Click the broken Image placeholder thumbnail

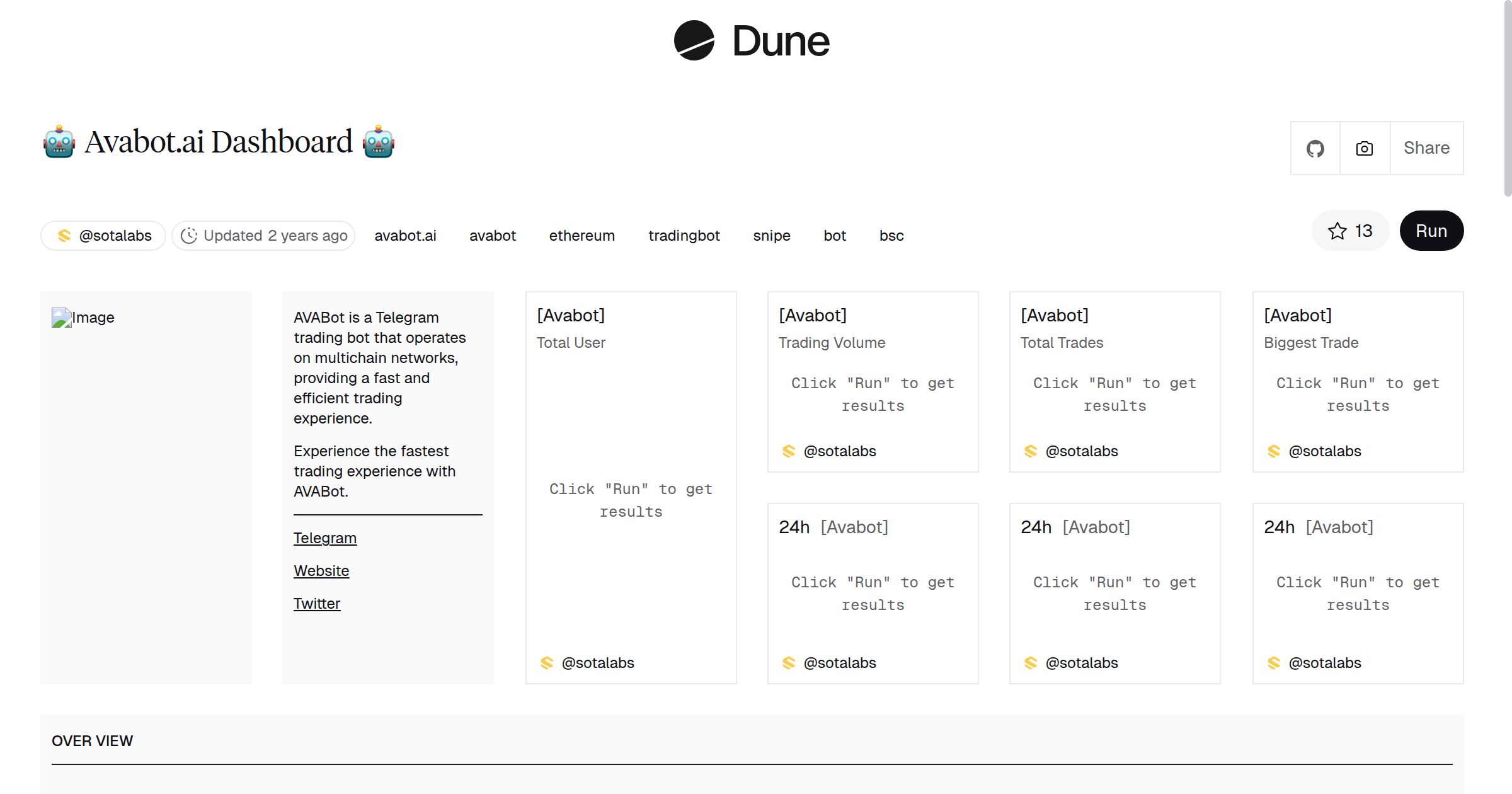point(83,317)
